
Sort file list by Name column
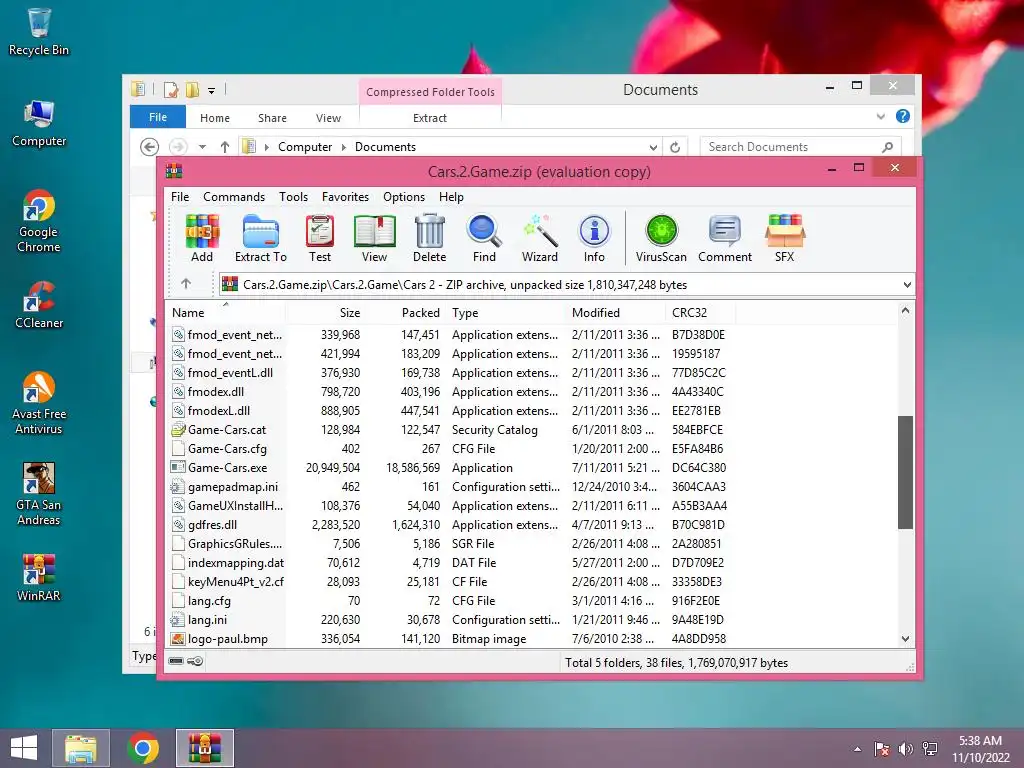(x=225, y=313)
